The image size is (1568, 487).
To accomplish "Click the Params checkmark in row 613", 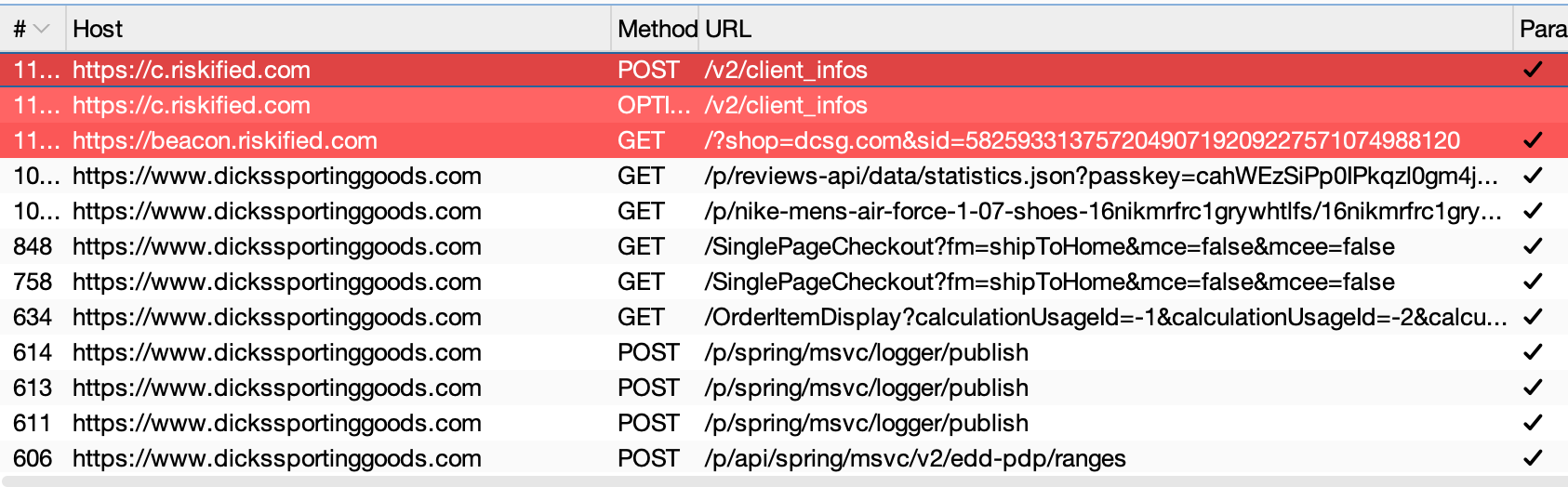I will [x=1533, y=388].
